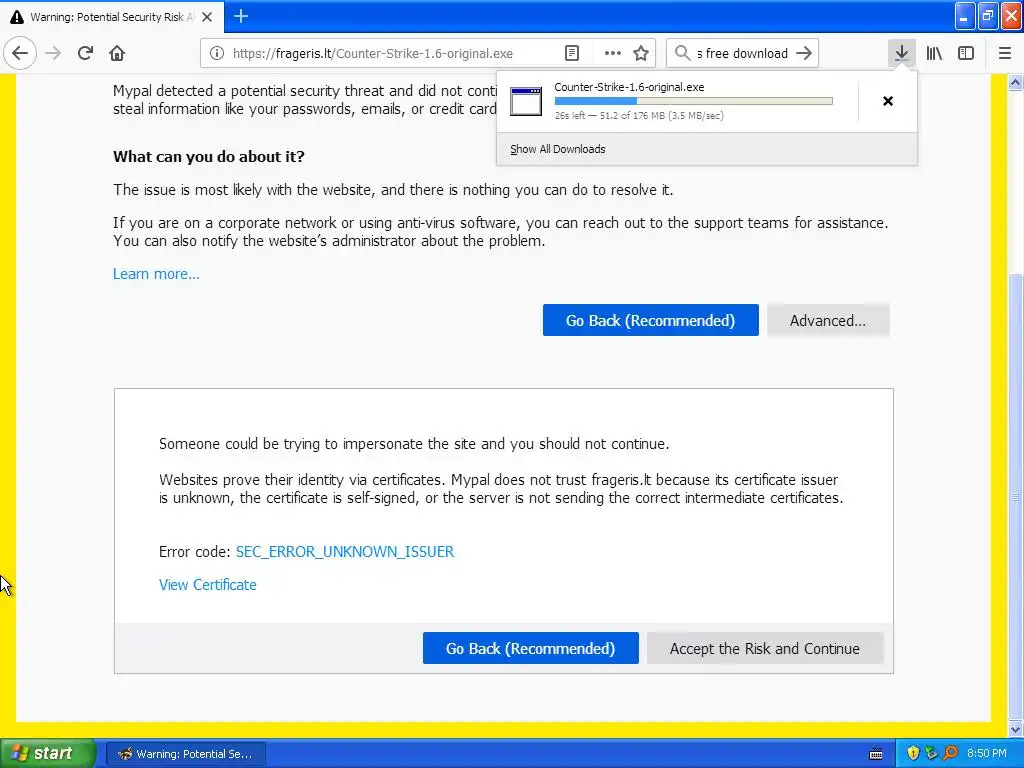Open SEC_ERROR_UNKNOWN_ISSUER error code link
Screen dimensions: 1024x768
[x=345, y=551]
